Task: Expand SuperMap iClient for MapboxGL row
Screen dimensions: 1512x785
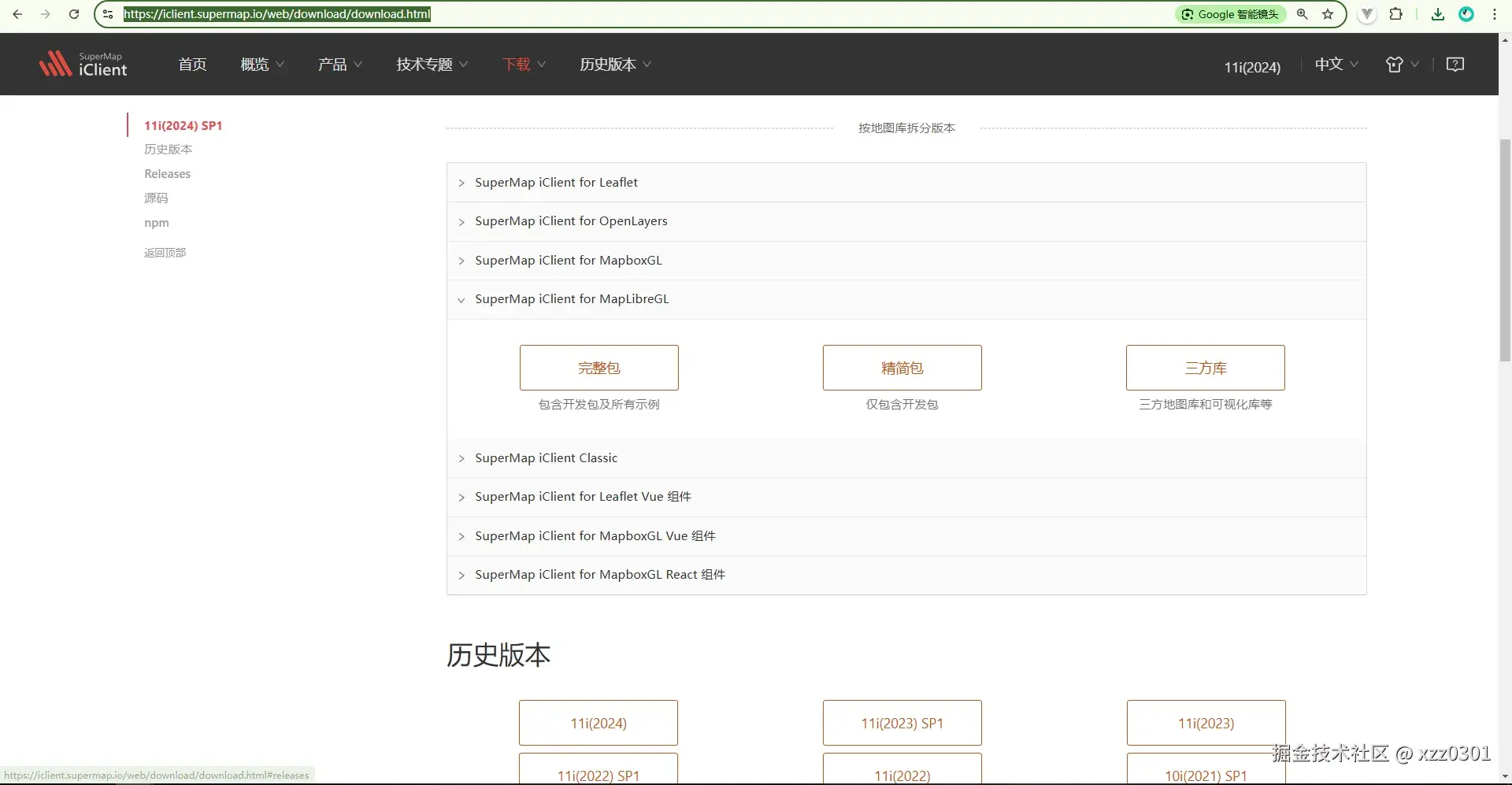Action: click(x=906, y=261)
